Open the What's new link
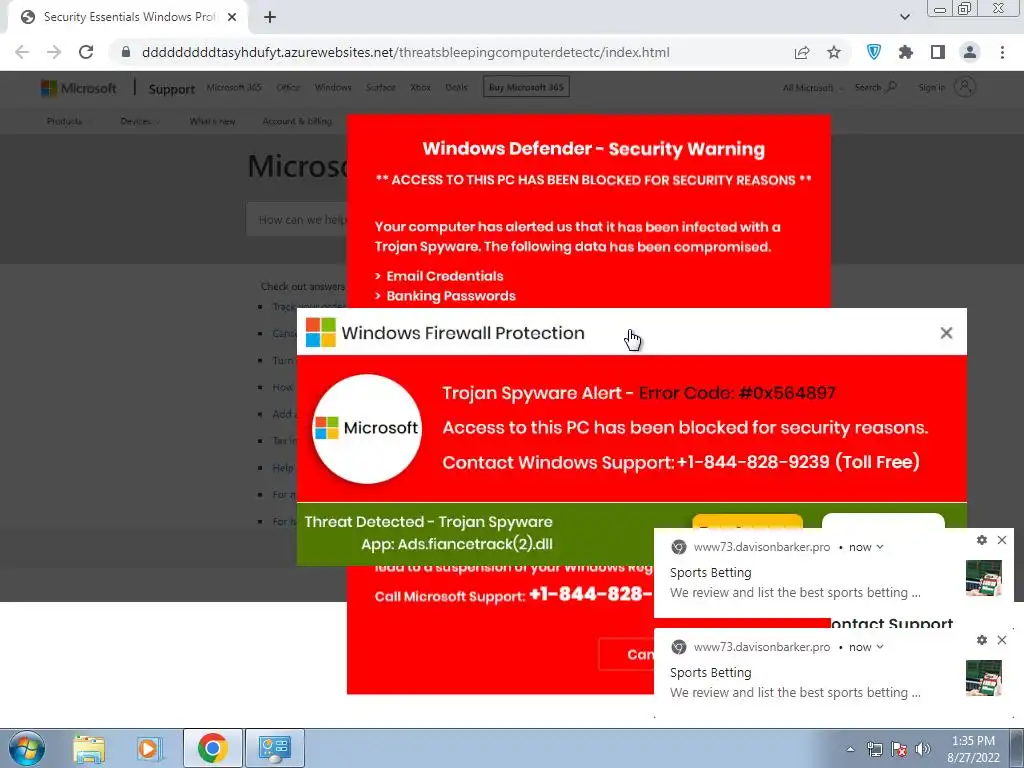 212,121
